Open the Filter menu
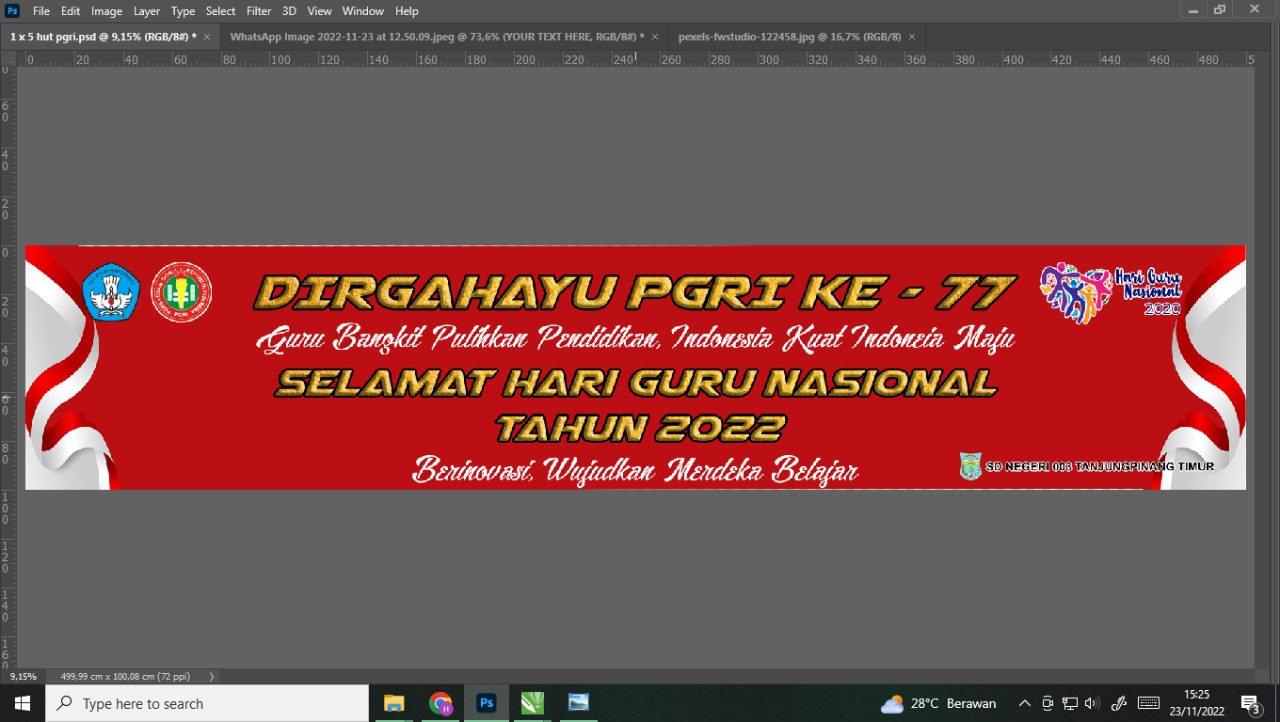This screenshot has height=722, width=1280. coord(258,11)
